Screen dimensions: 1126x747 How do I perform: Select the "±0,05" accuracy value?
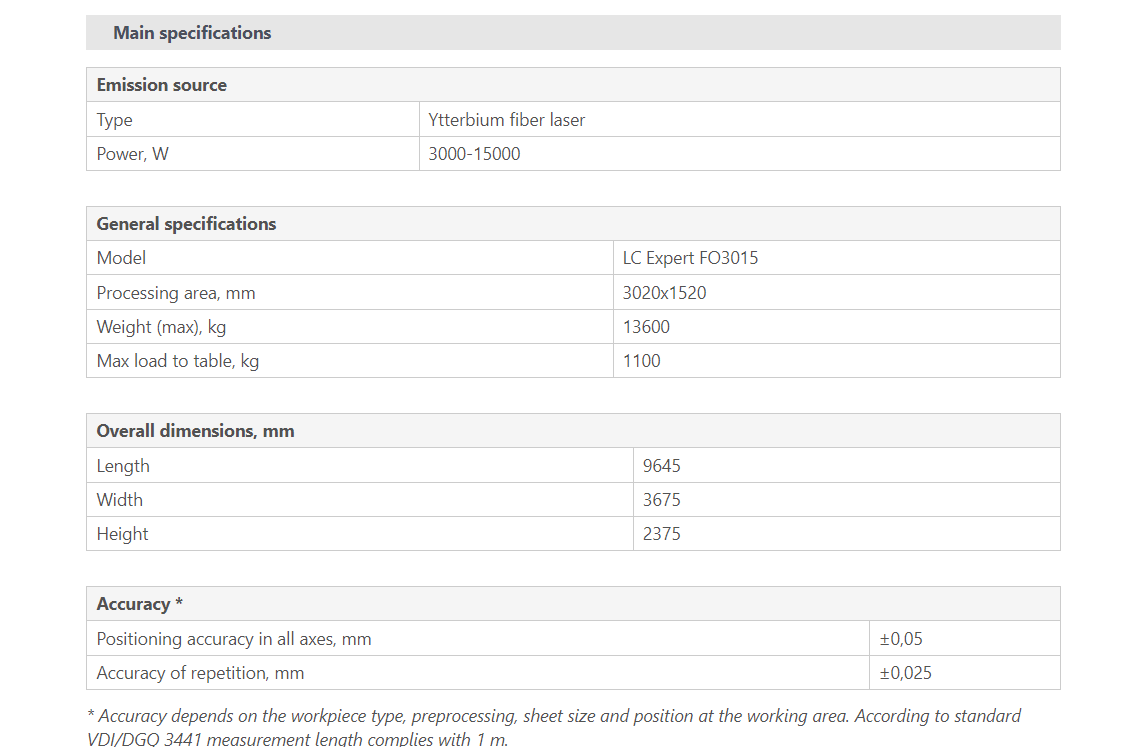coord(901,639)
